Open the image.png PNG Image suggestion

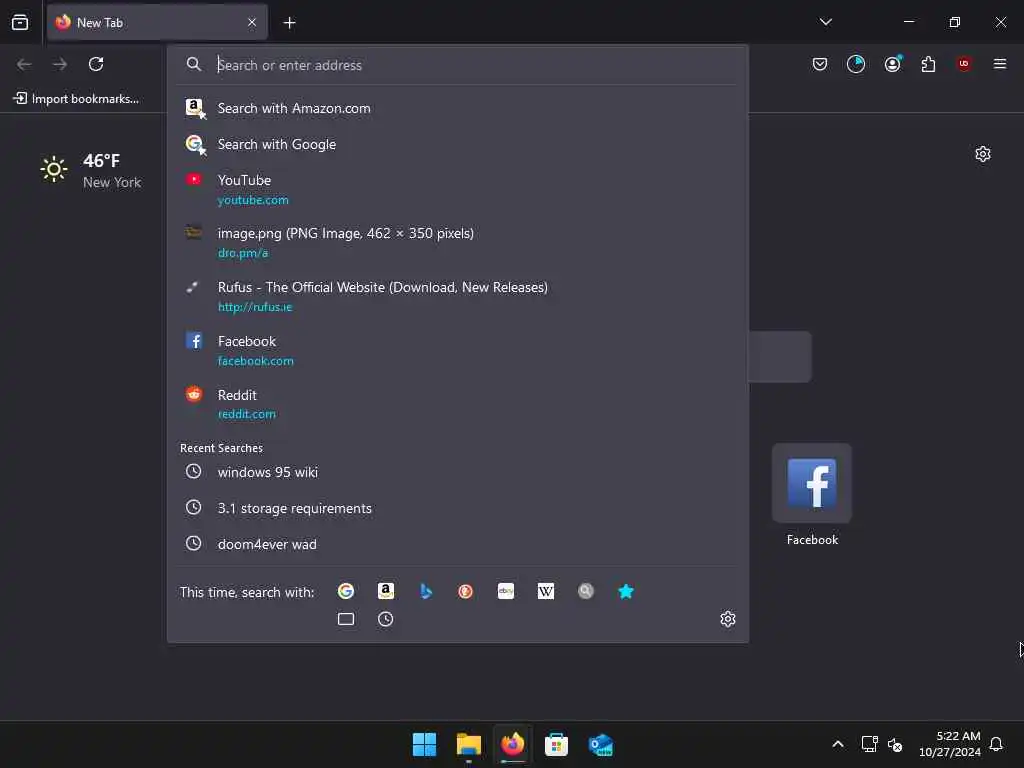click(x=458, y=242)
